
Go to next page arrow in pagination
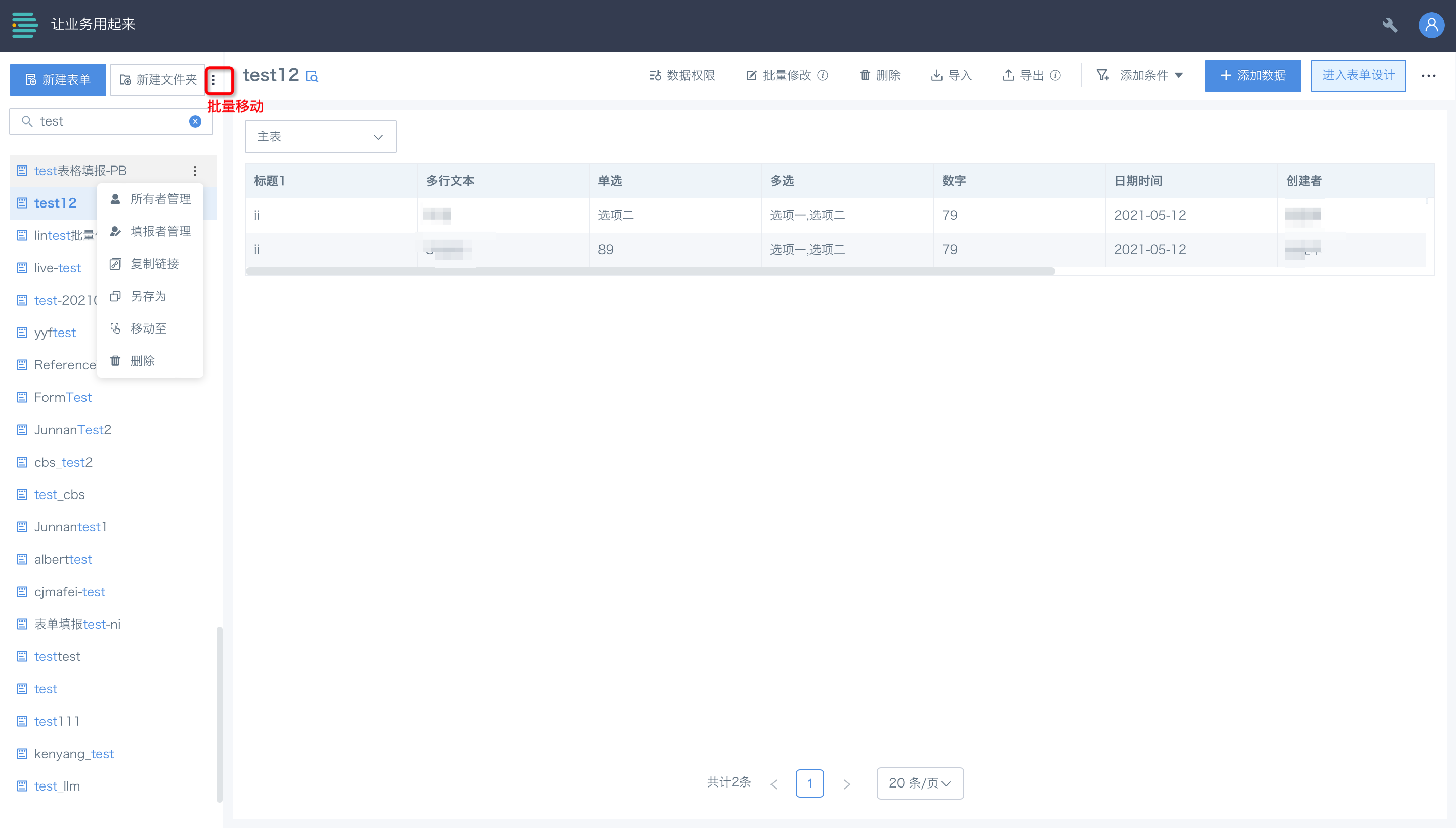[x=846, y=784]
